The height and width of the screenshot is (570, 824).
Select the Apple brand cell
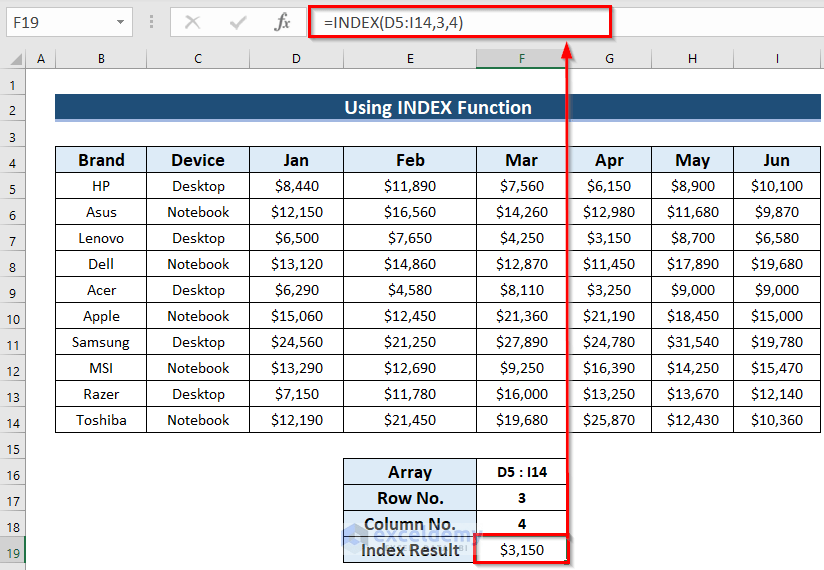pyautogui.click(x=101, y=316)
